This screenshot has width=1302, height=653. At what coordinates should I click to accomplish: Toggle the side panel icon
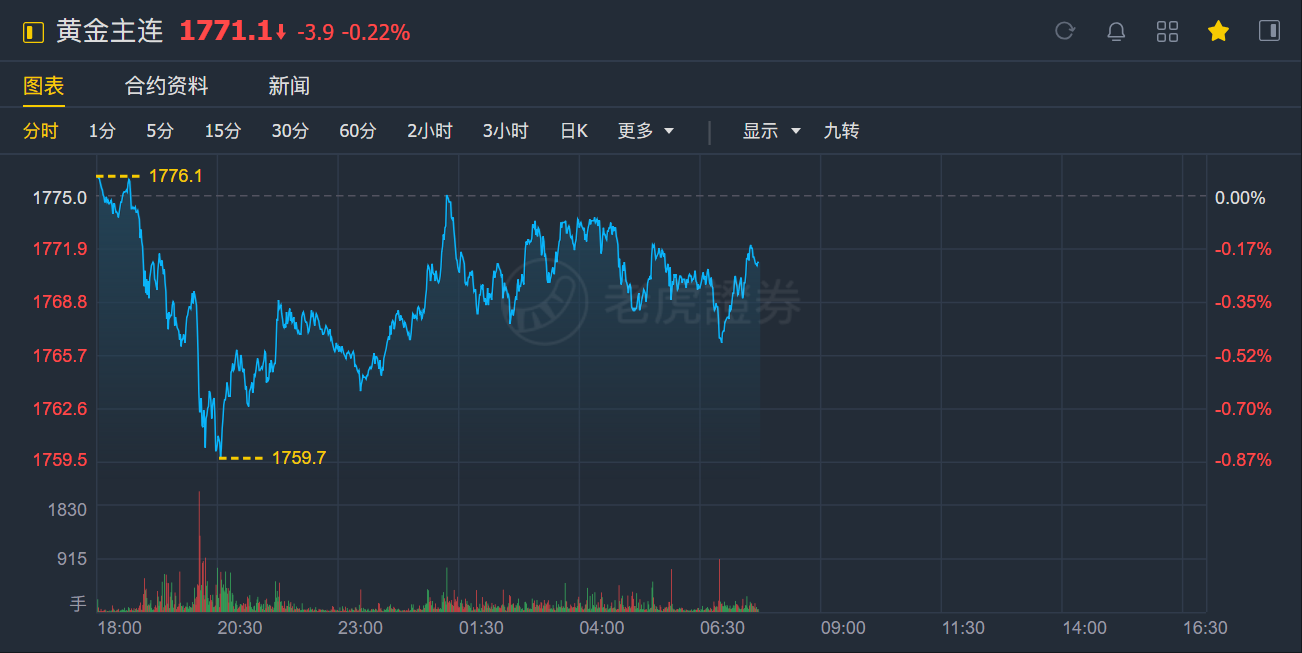(x=1269, y=31)
